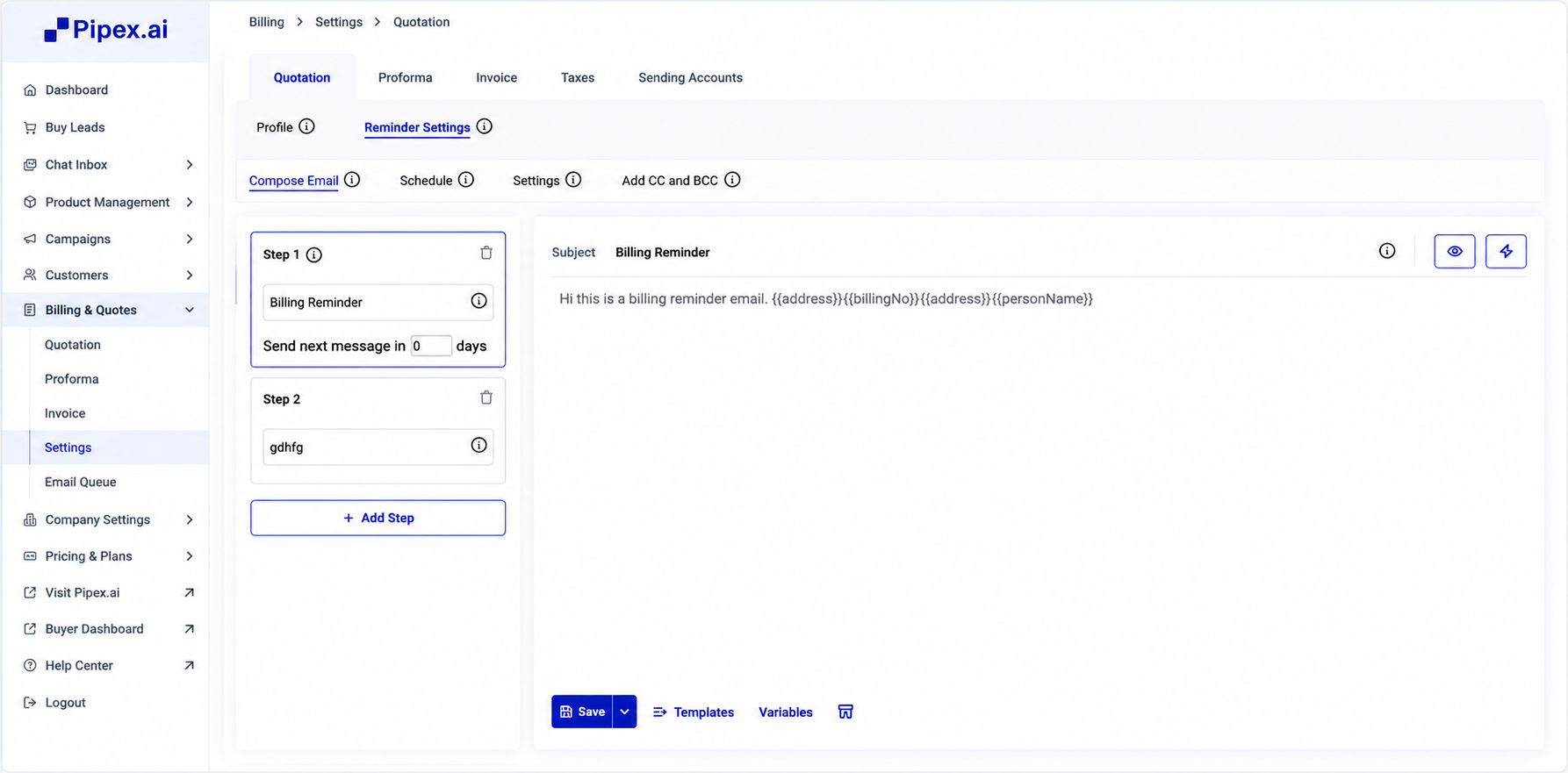Click Settings in the breadcrumb
The width and height of the screenshot is (1568, 773).
click(x=339, y=22)
